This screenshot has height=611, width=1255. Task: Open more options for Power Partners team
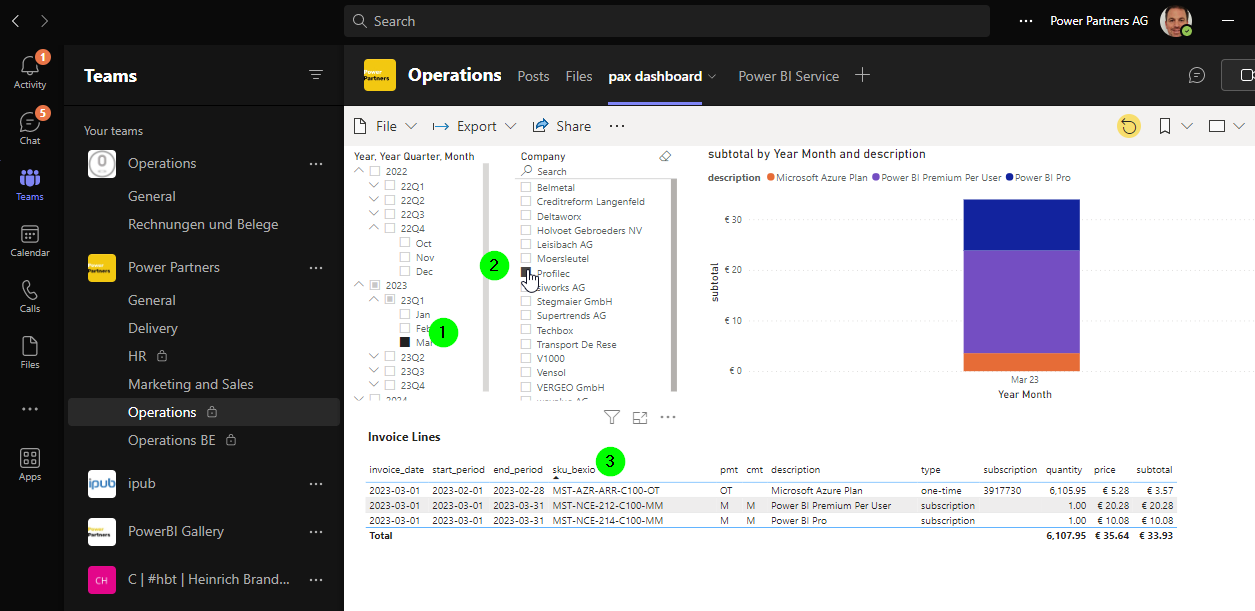316,267
